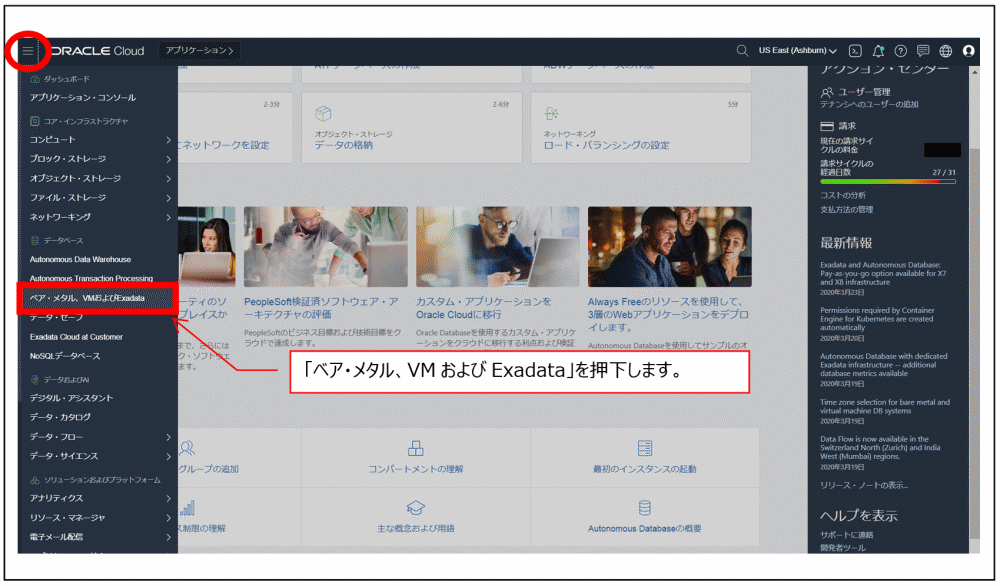The height and width of the screenshot is (586, 1000).
Task: Click サポートに連絡 link
Action: [x=846, y=535]
